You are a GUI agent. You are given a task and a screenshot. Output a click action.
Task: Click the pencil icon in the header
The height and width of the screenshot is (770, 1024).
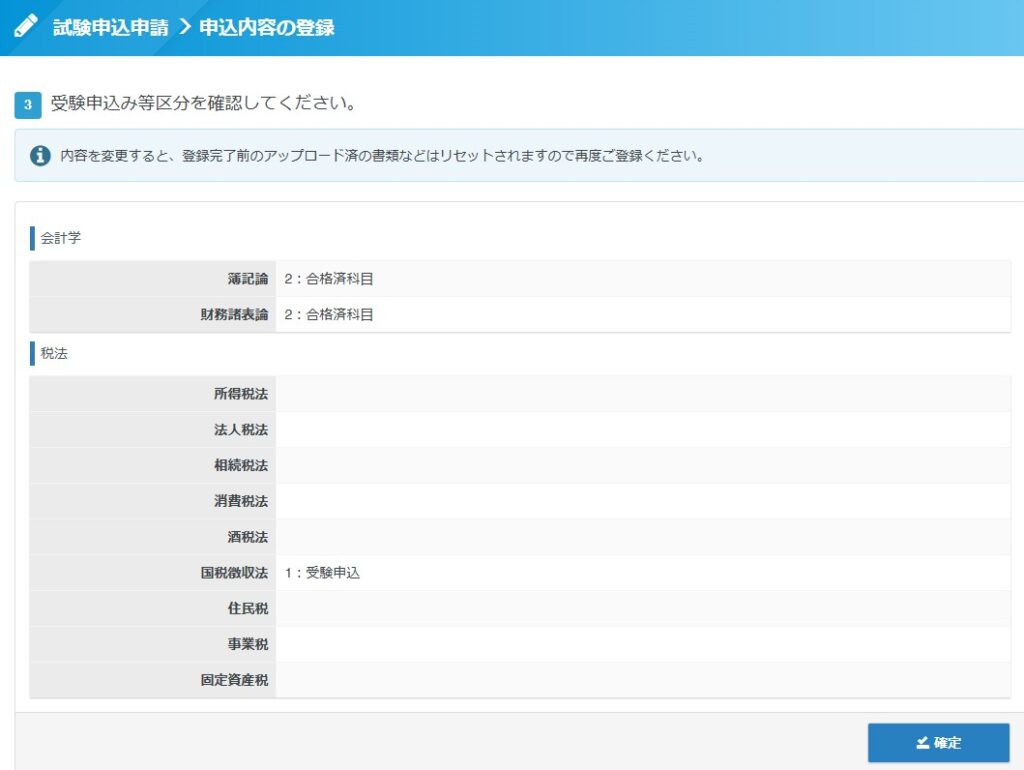(26, 27)
